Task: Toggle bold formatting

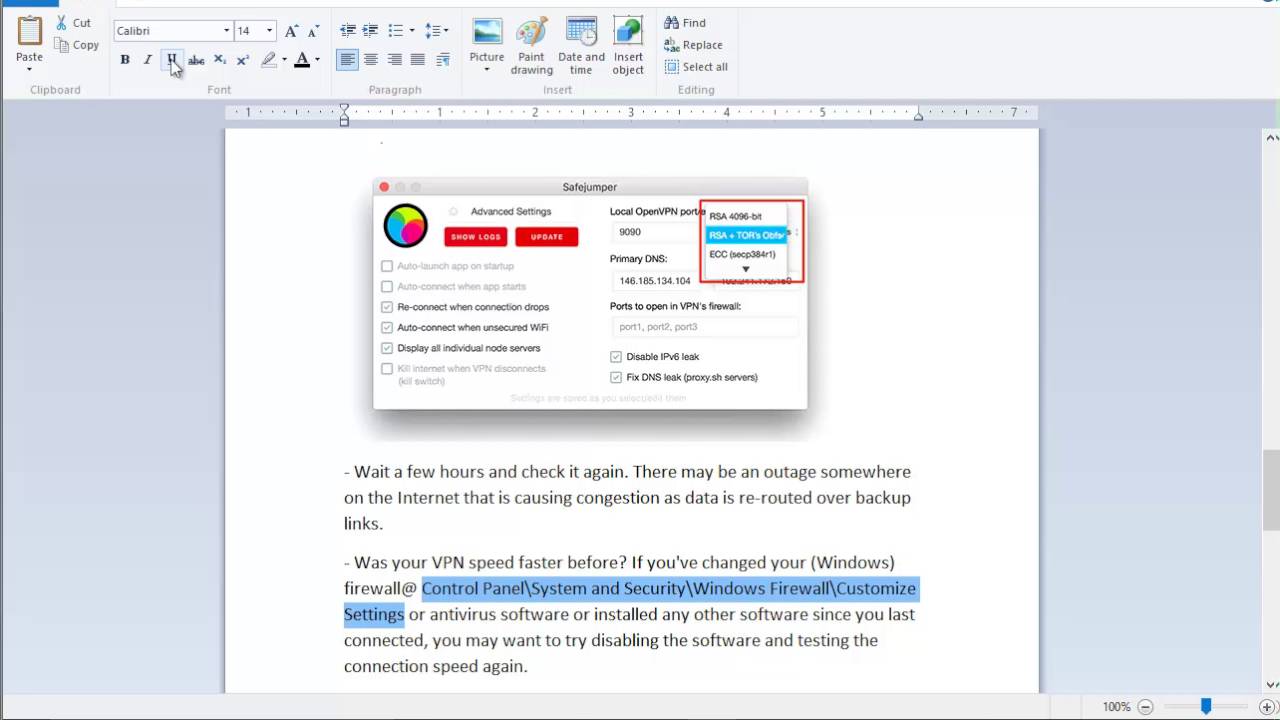Action: pos(125,60)
